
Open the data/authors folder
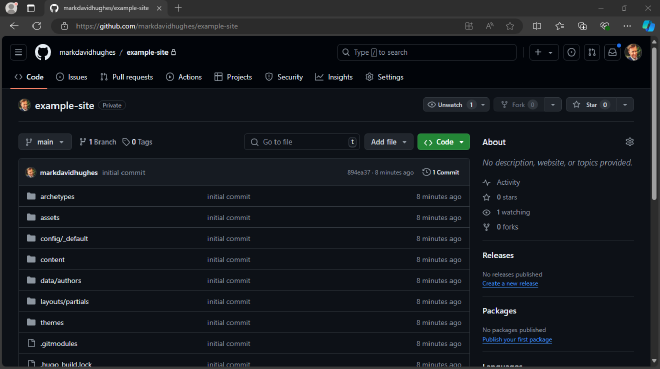[61, 281]
